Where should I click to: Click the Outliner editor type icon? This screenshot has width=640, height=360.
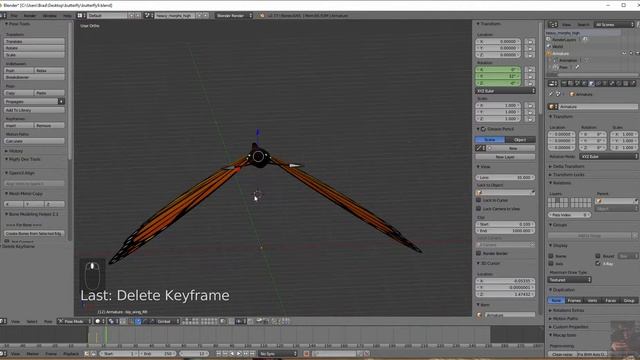[x=552, y=24]
